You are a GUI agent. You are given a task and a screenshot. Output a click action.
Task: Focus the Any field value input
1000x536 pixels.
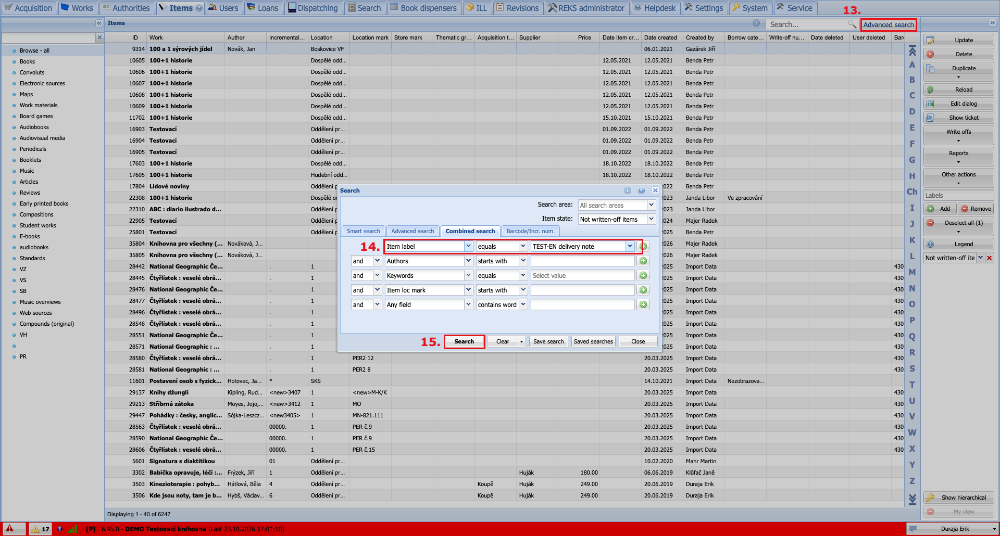pyautogui.click(x=582, y=305)
